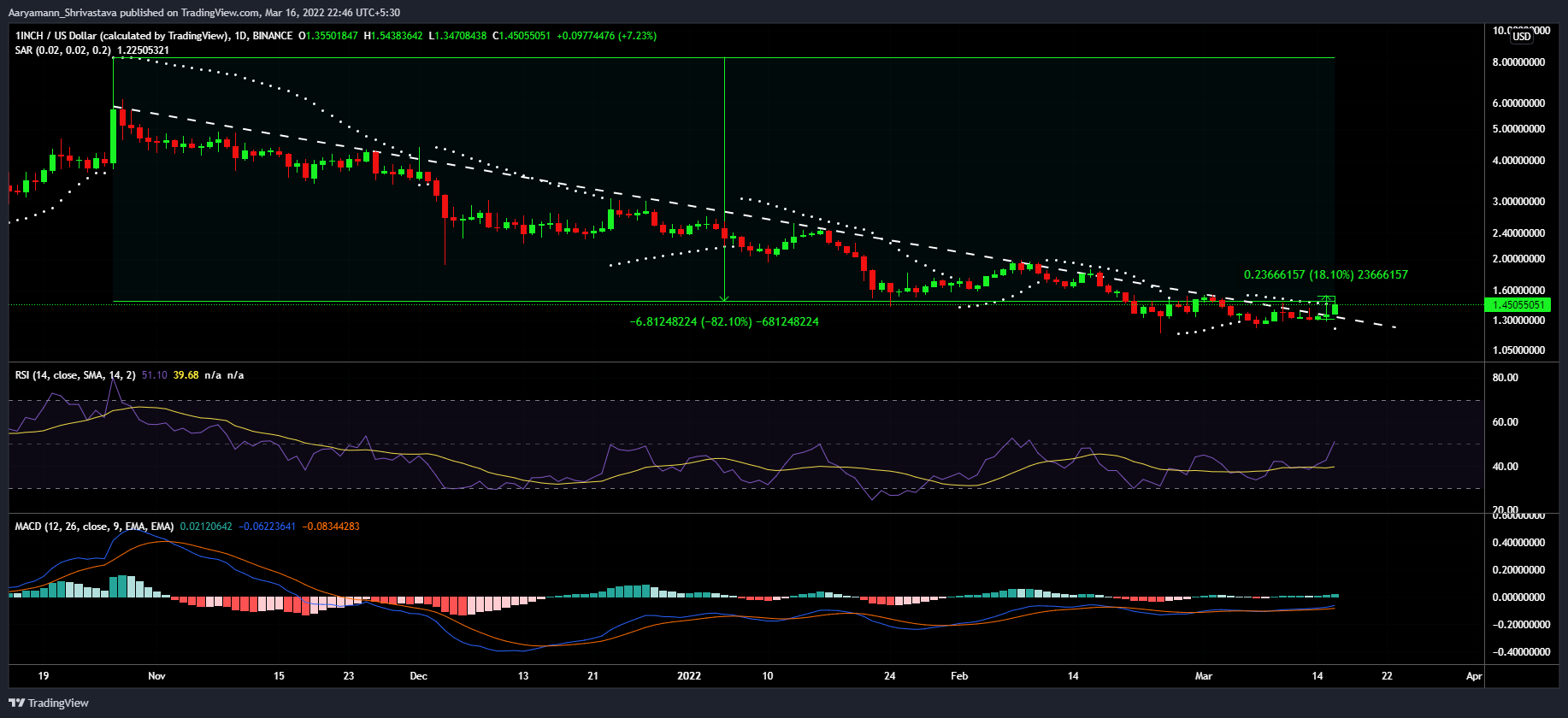
Task: Click the Dec label on the time axis
Action: click(418, 676)
